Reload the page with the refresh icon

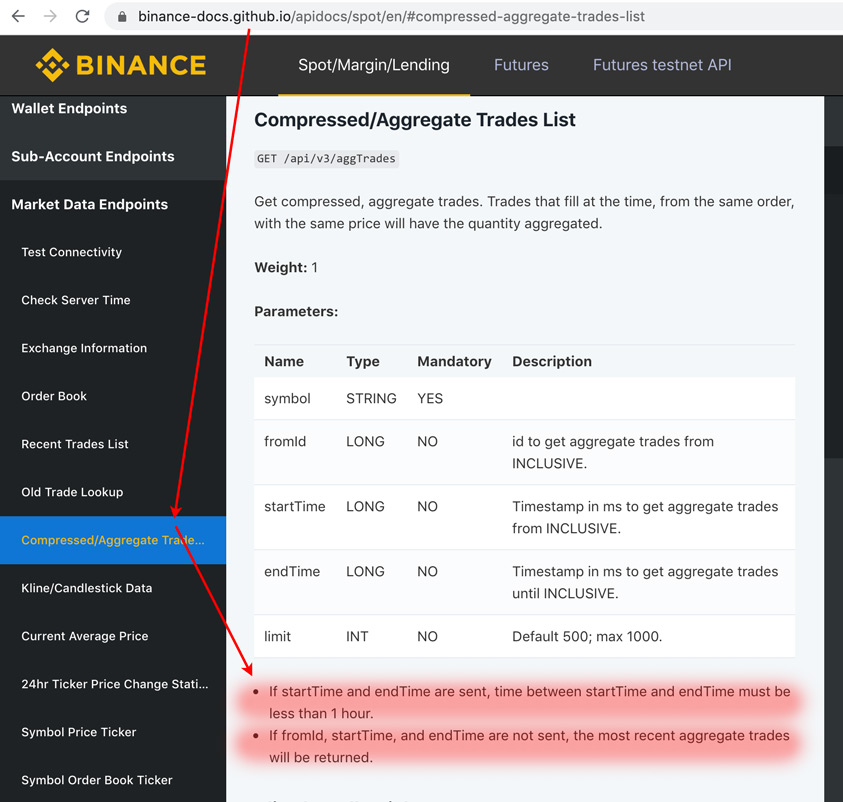coord(82,16)
